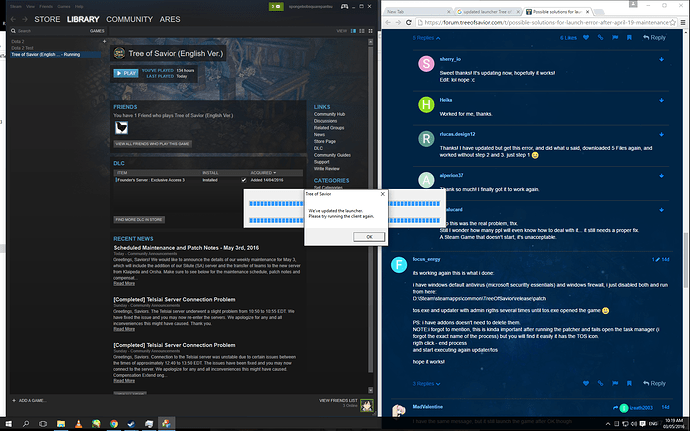The image size is (690, 431).
Task: Click the Windows Start button
Action: 8,423
